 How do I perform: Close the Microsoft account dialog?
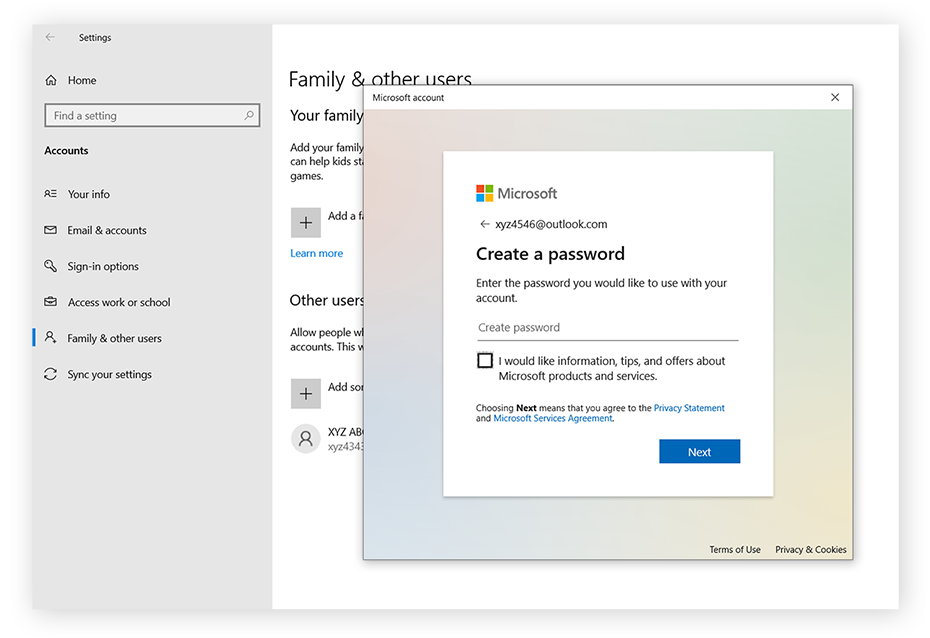tap(835, 97)
